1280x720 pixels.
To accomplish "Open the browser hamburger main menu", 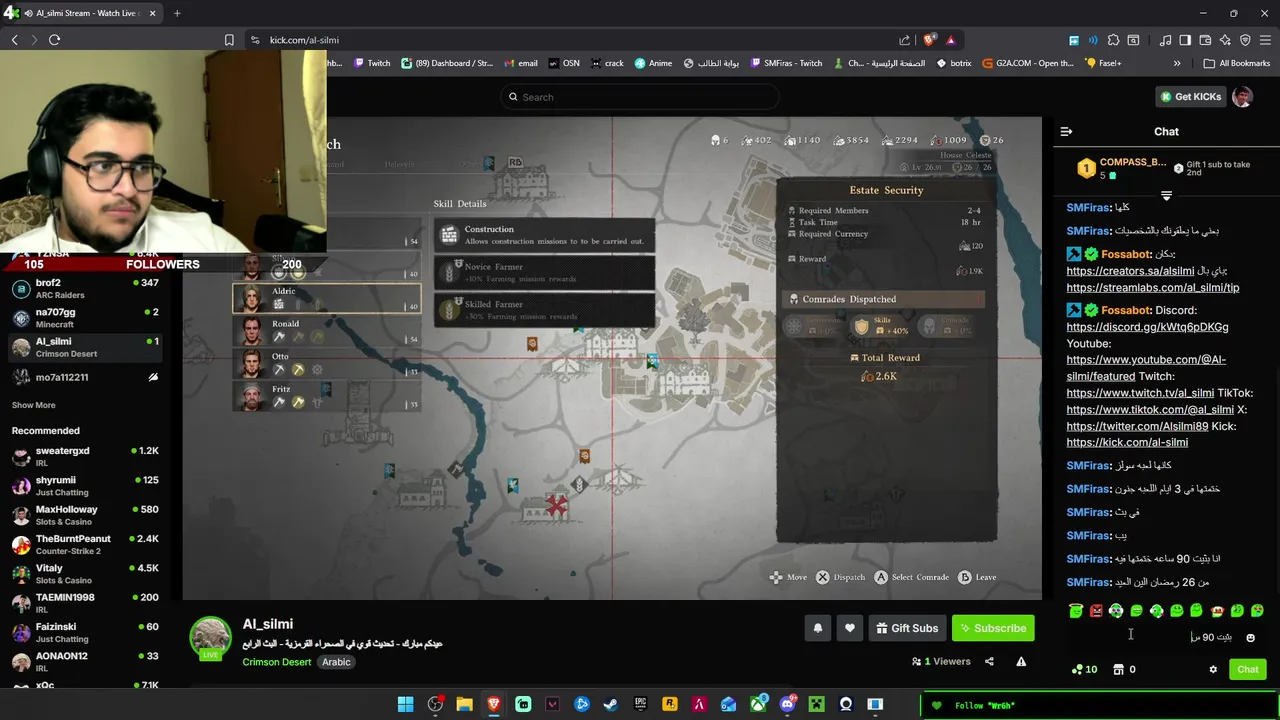I will coord(1265,40).
